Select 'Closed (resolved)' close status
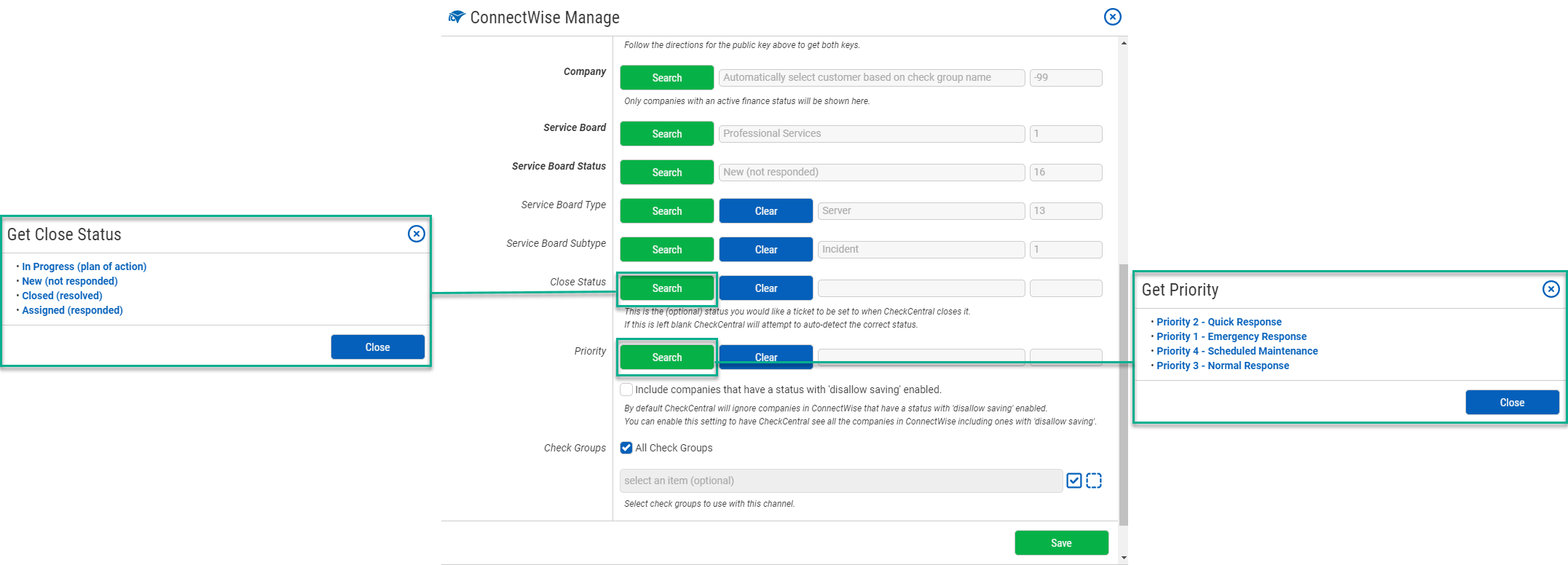 click(x=62, y=296)
